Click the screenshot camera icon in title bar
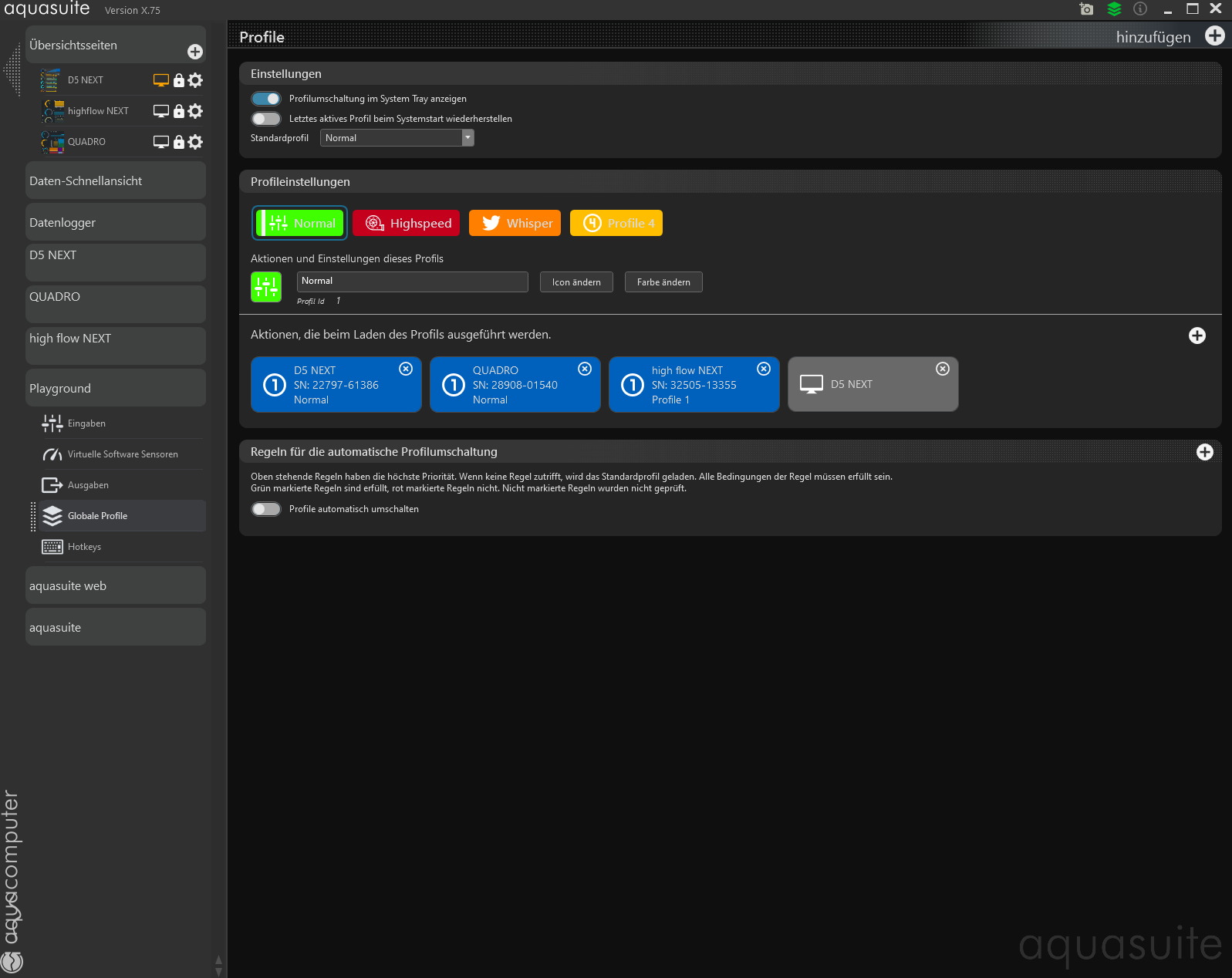Image resolution: width=1232 pixels, height=978 pixels. pyautogui.click(x=1086, y=9)
